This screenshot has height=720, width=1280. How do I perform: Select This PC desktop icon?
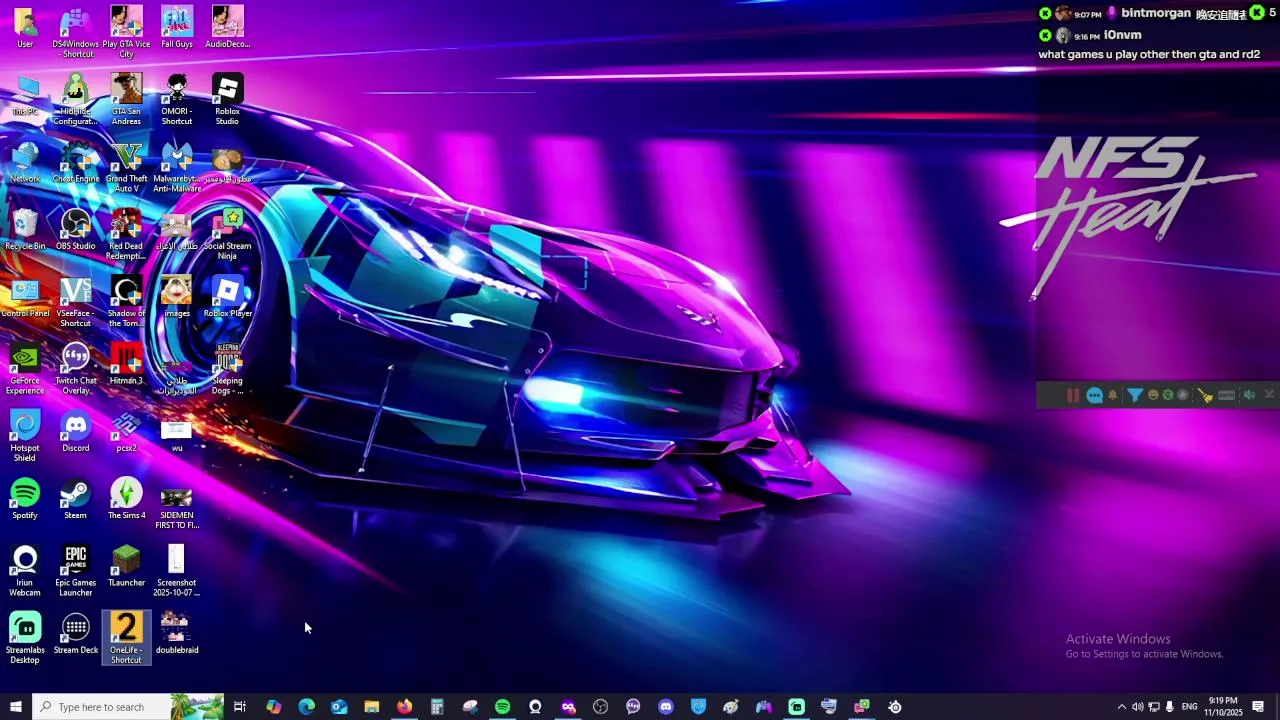[25, 97]
